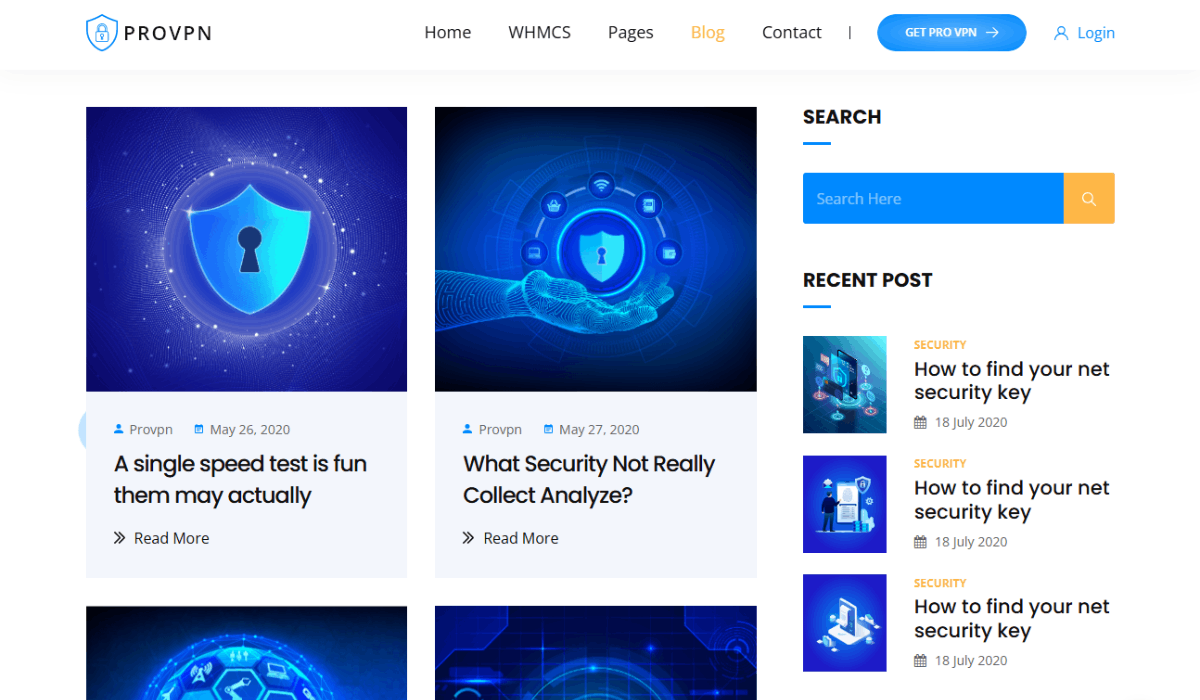
Task: Focus the Search Here input field
Action: tap(933, 198)
